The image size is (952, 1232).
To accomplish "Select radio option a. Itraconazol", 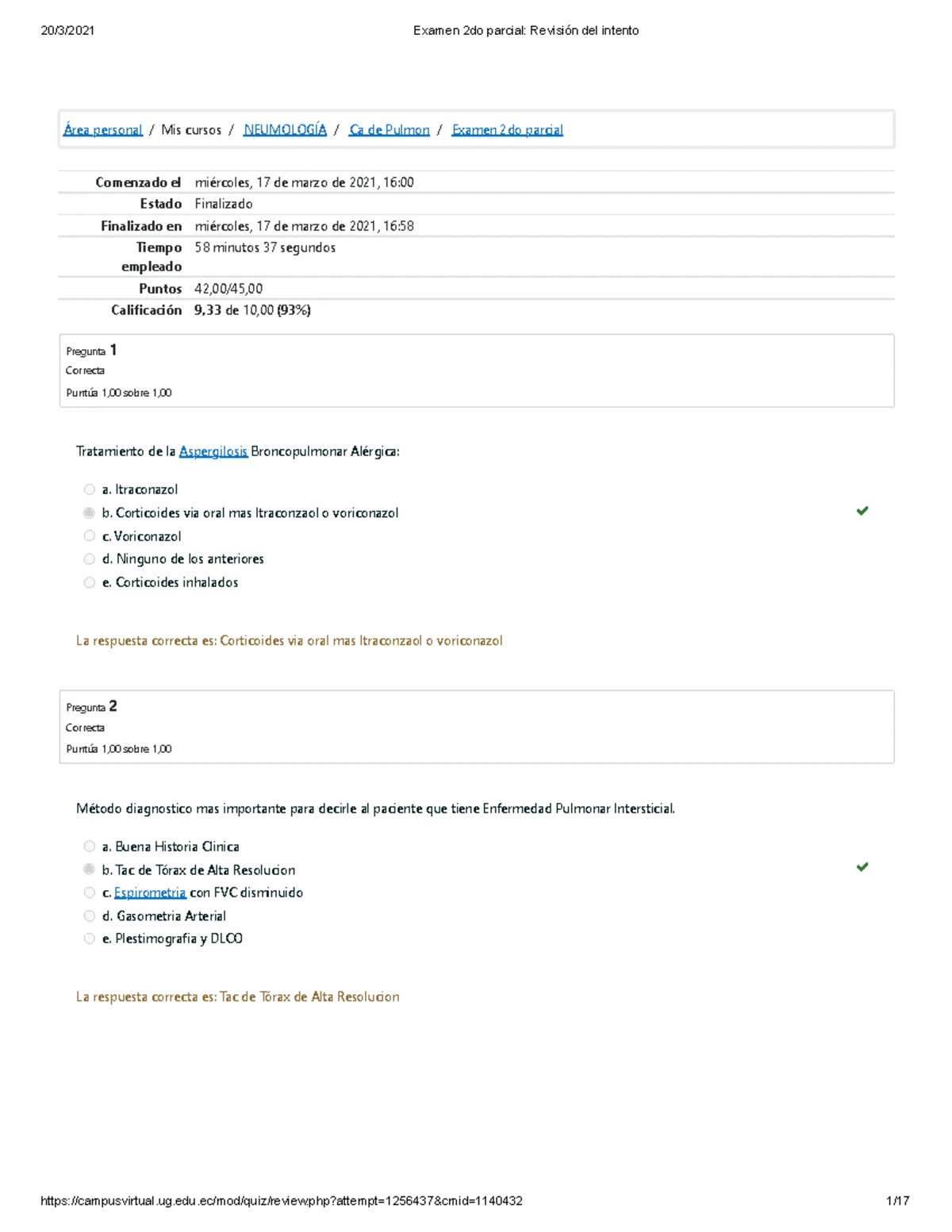I will [x=90, y=489].
